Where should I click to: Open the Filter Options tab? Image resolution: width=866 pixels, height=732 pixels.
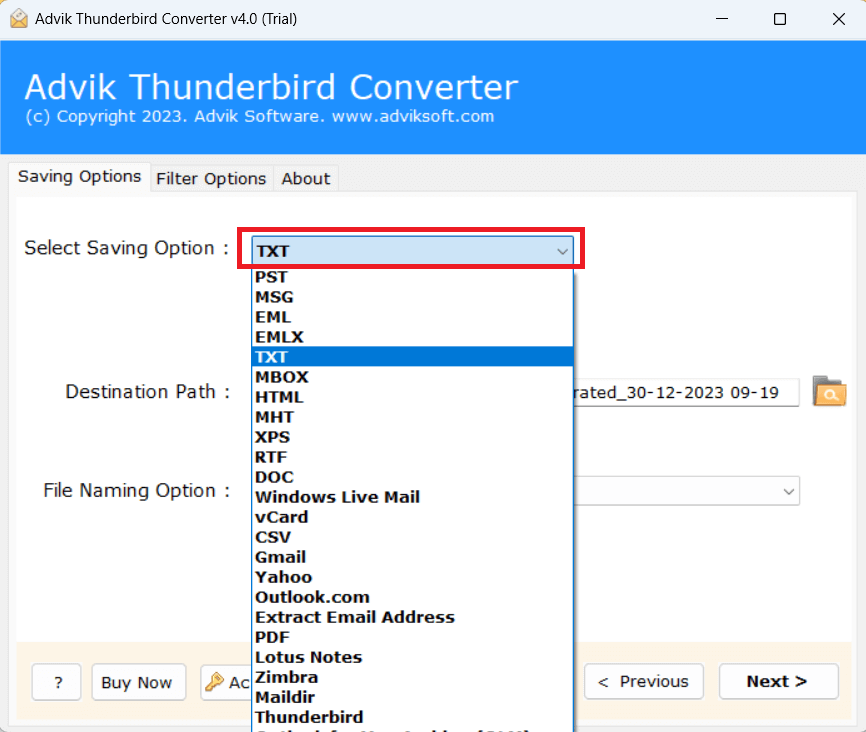tap(211, 178)
